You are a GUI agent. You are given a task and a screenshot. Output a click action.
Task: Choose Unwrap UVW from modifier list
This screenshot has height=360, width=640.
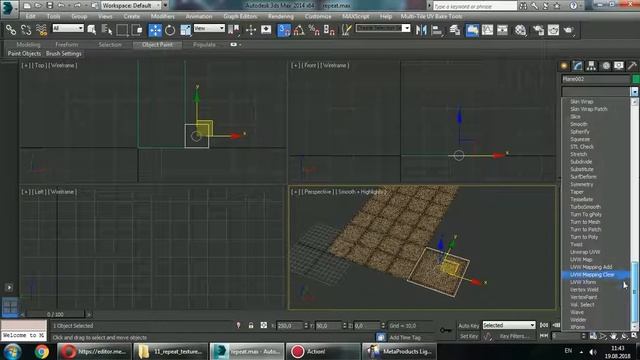coord(584,252)
